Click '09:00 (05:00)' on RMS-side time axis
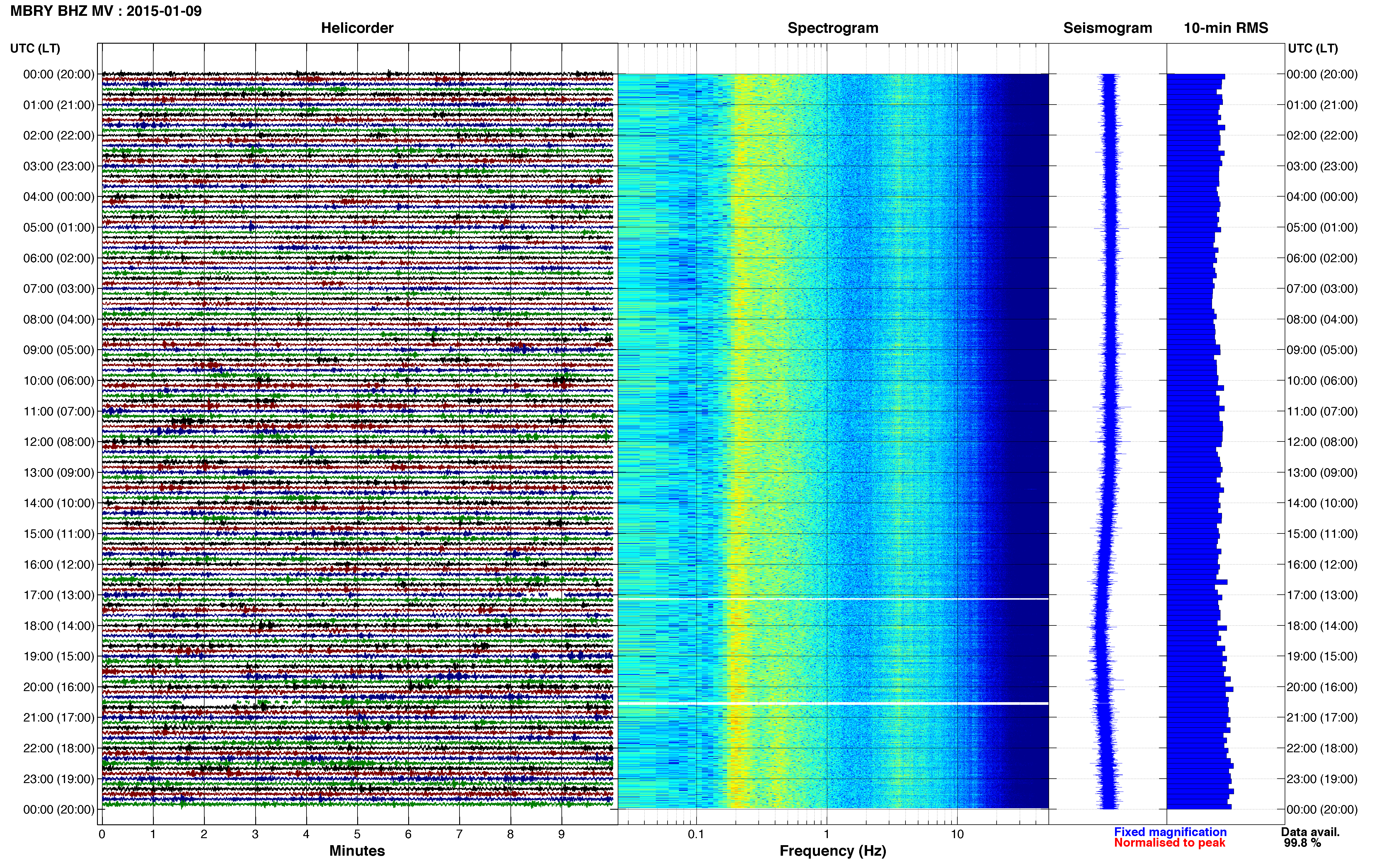The width and height of the screenshot is (1389, 868). click(1322, 350)
